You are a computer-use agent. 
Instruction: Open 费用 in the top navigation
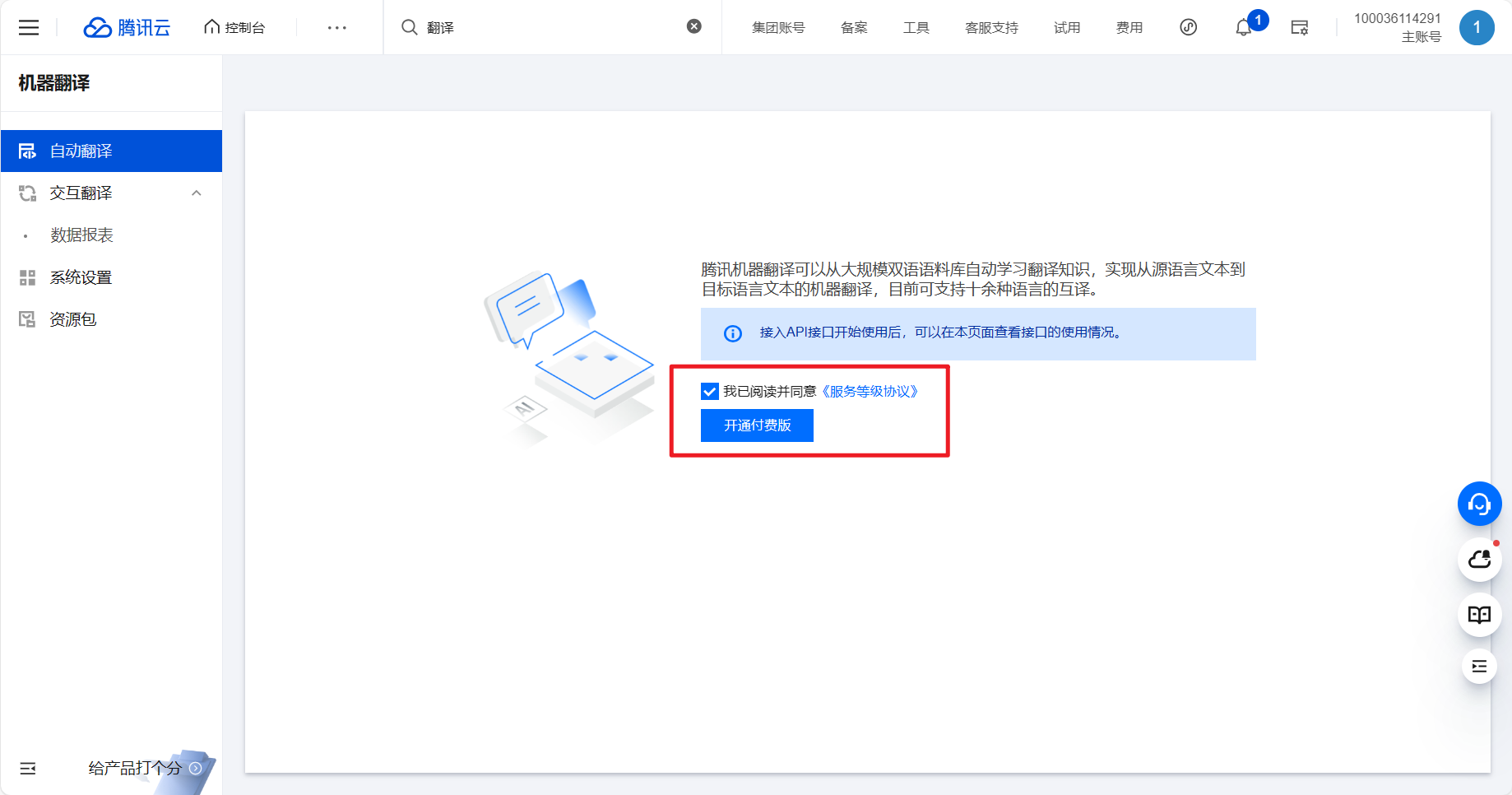point(1129,28)
